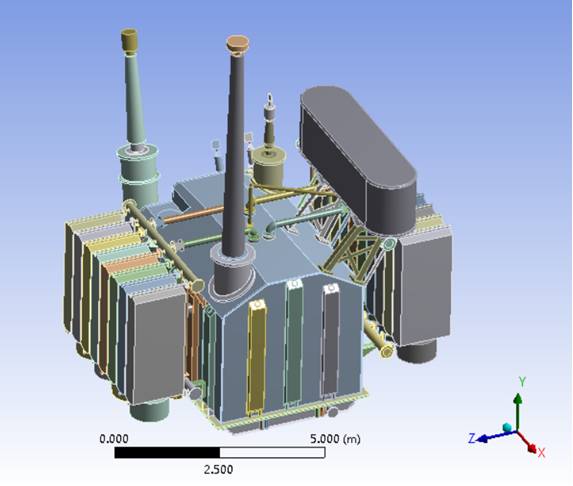Select the brown pipe on the tank cover
This screenshot has height=486, width=573.
click(x=192, y=215)
